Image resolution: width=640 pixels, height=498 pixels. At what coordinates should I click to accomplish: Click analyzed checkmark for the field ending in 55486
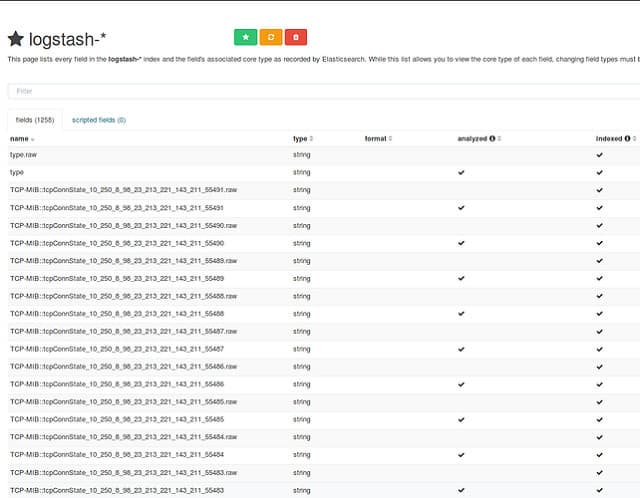coord(461,384)
